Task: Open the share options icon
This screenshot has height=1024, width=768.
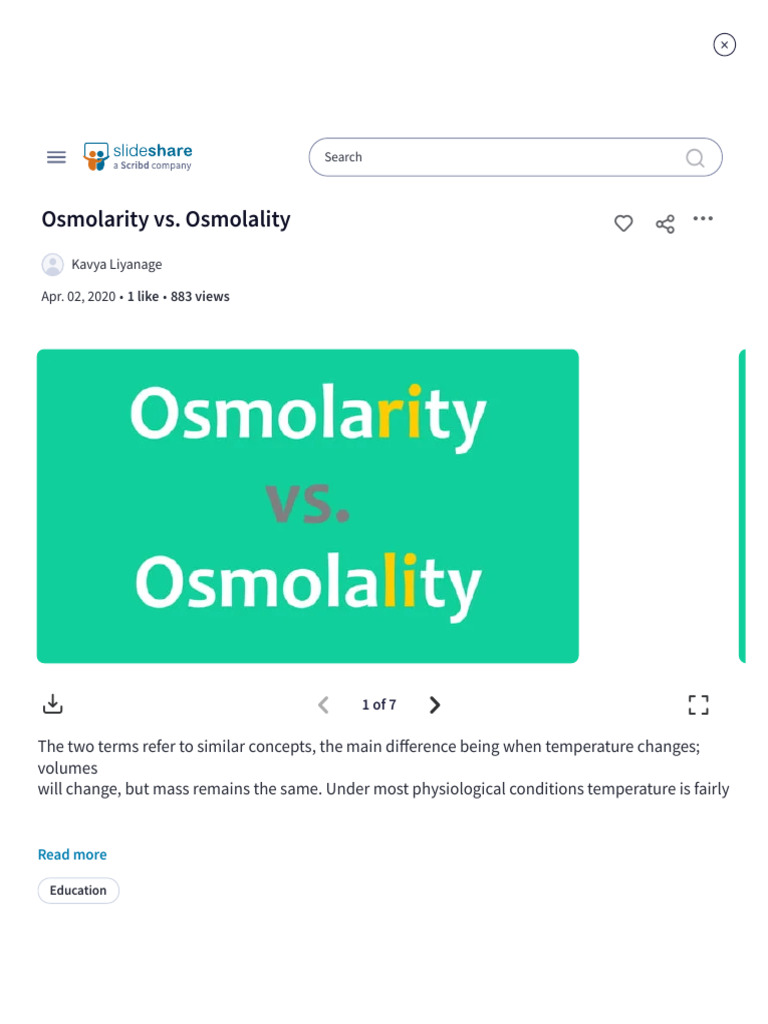Action: click(x=665, y=223)
